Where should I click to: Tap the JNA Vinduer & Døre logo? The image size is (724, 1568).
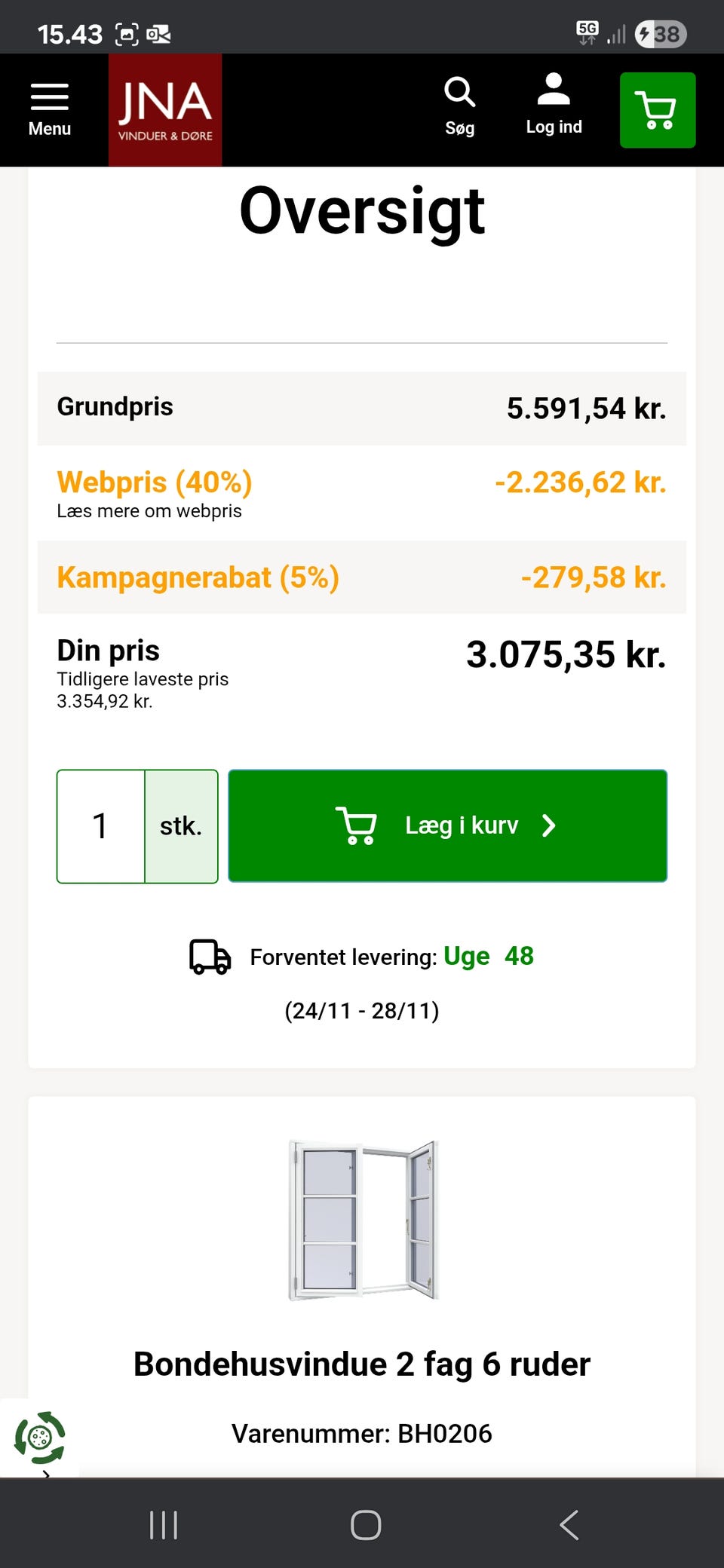click(x=165, y=110)
